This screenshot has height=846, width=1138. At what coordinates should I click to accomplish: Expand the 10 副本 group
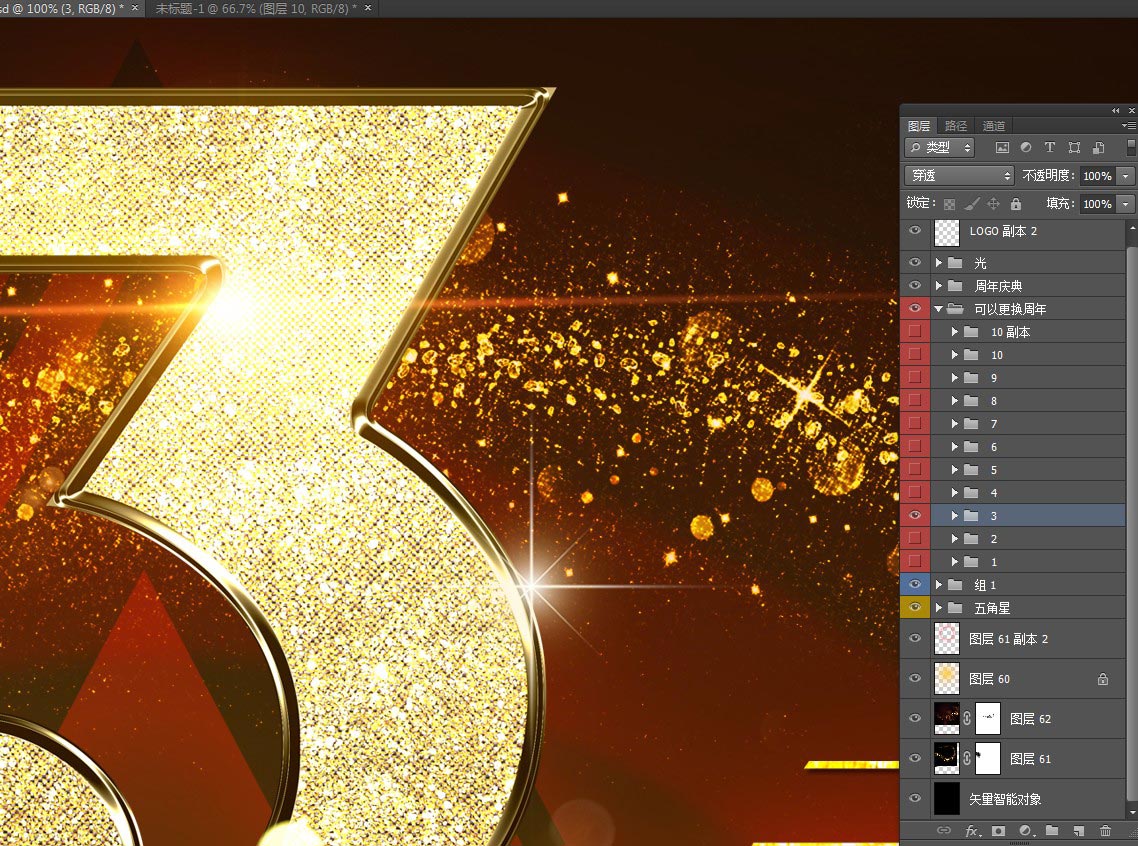(955, 332)
